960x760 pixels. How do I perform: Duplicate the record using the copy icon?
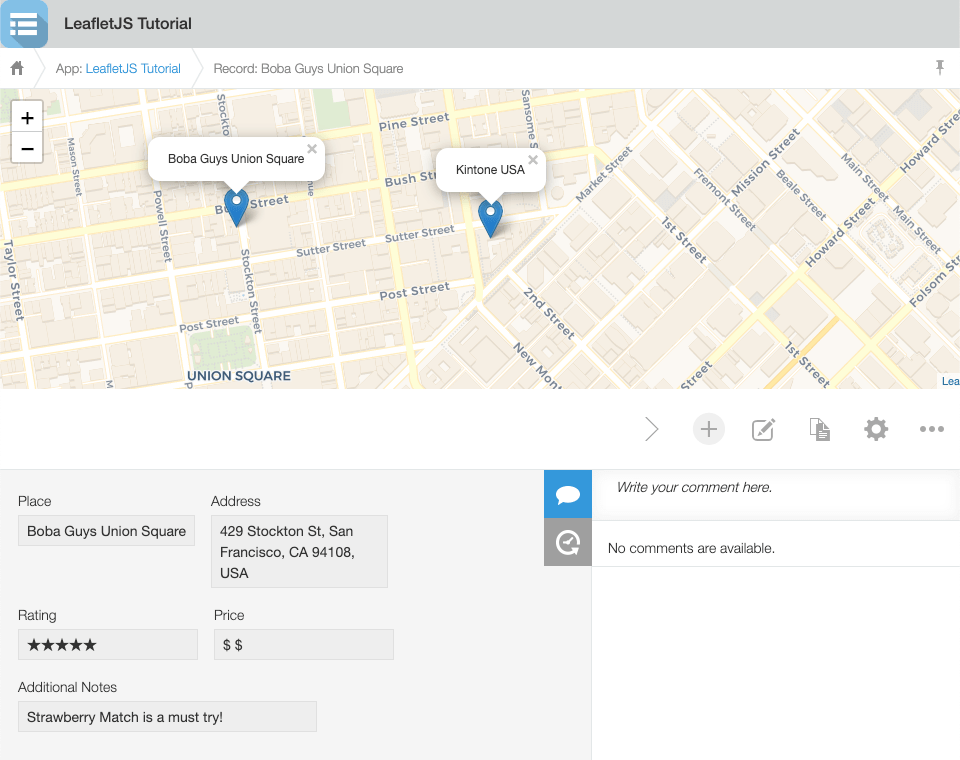coord(820,428)
